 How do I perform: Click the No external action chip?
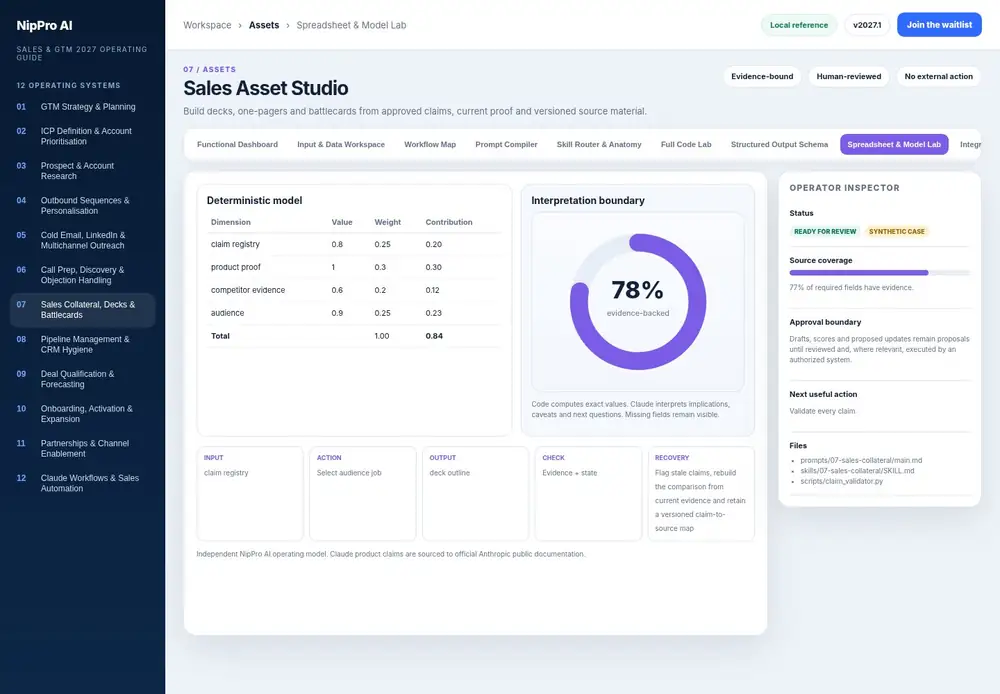(x=938, y=77)
